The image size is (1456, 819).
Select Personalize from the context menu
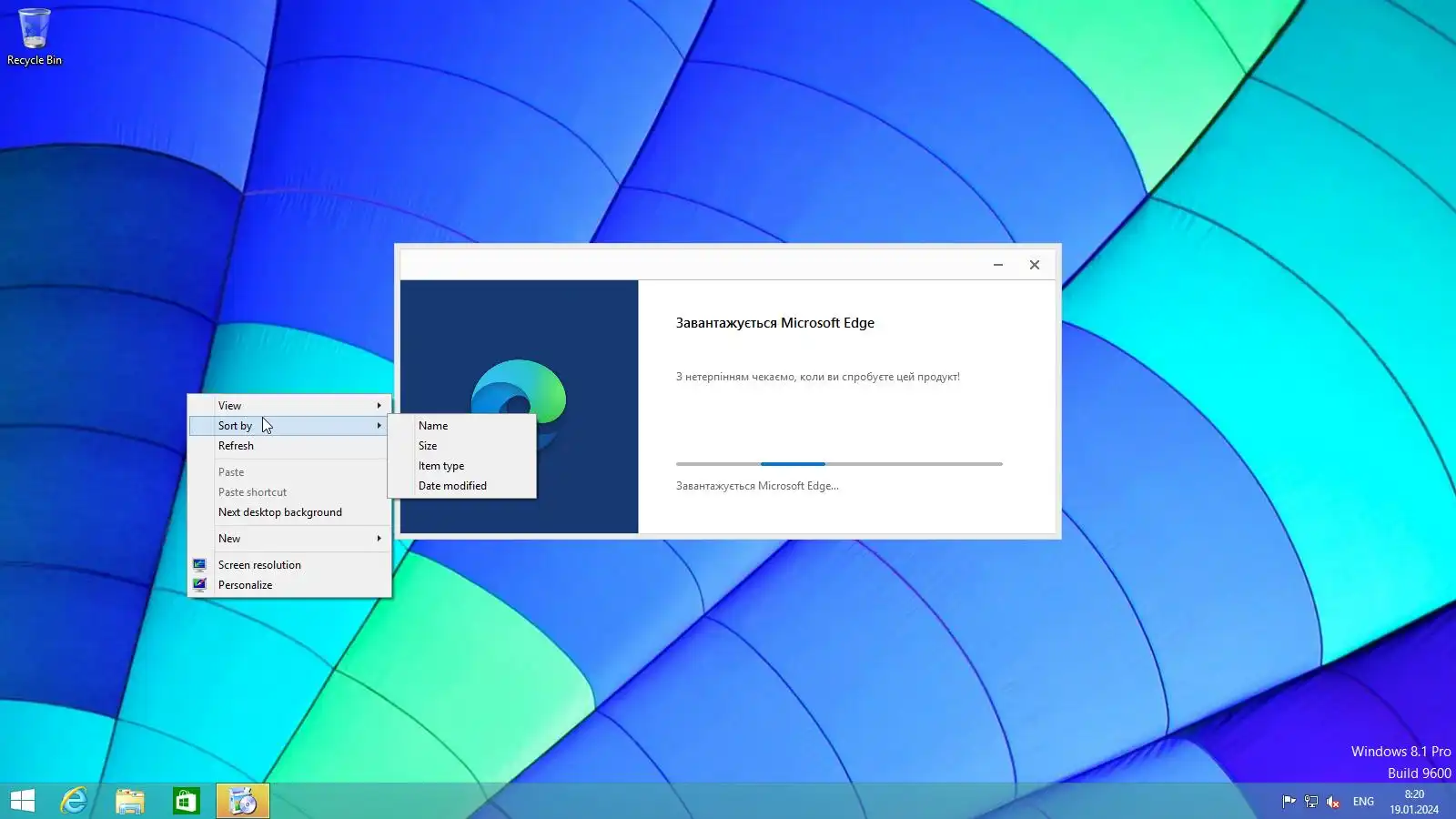point(289,585)
